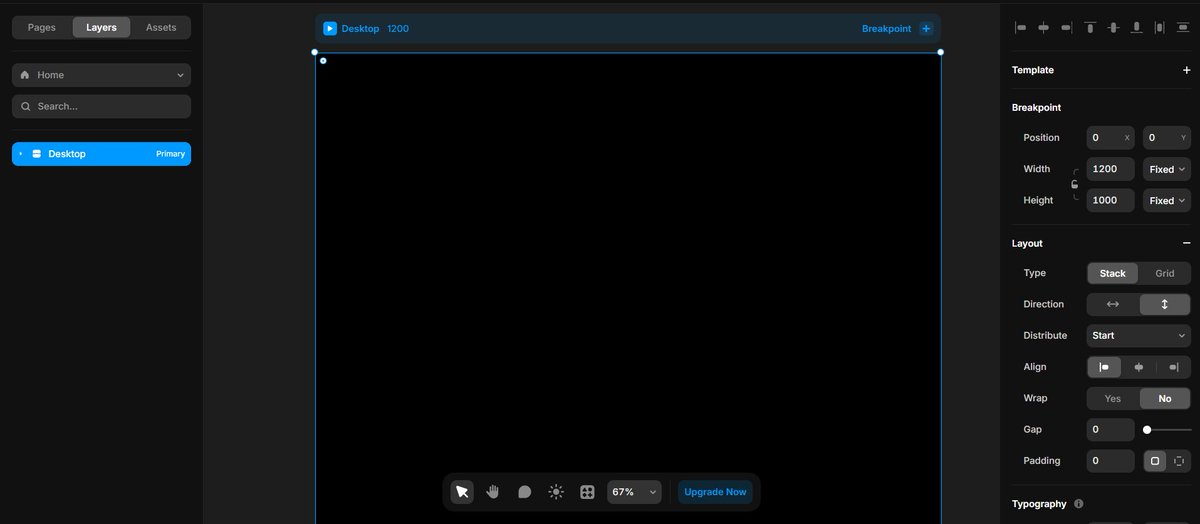
Task: Align selection to top edge icon
Action: tap(1090, 28)
